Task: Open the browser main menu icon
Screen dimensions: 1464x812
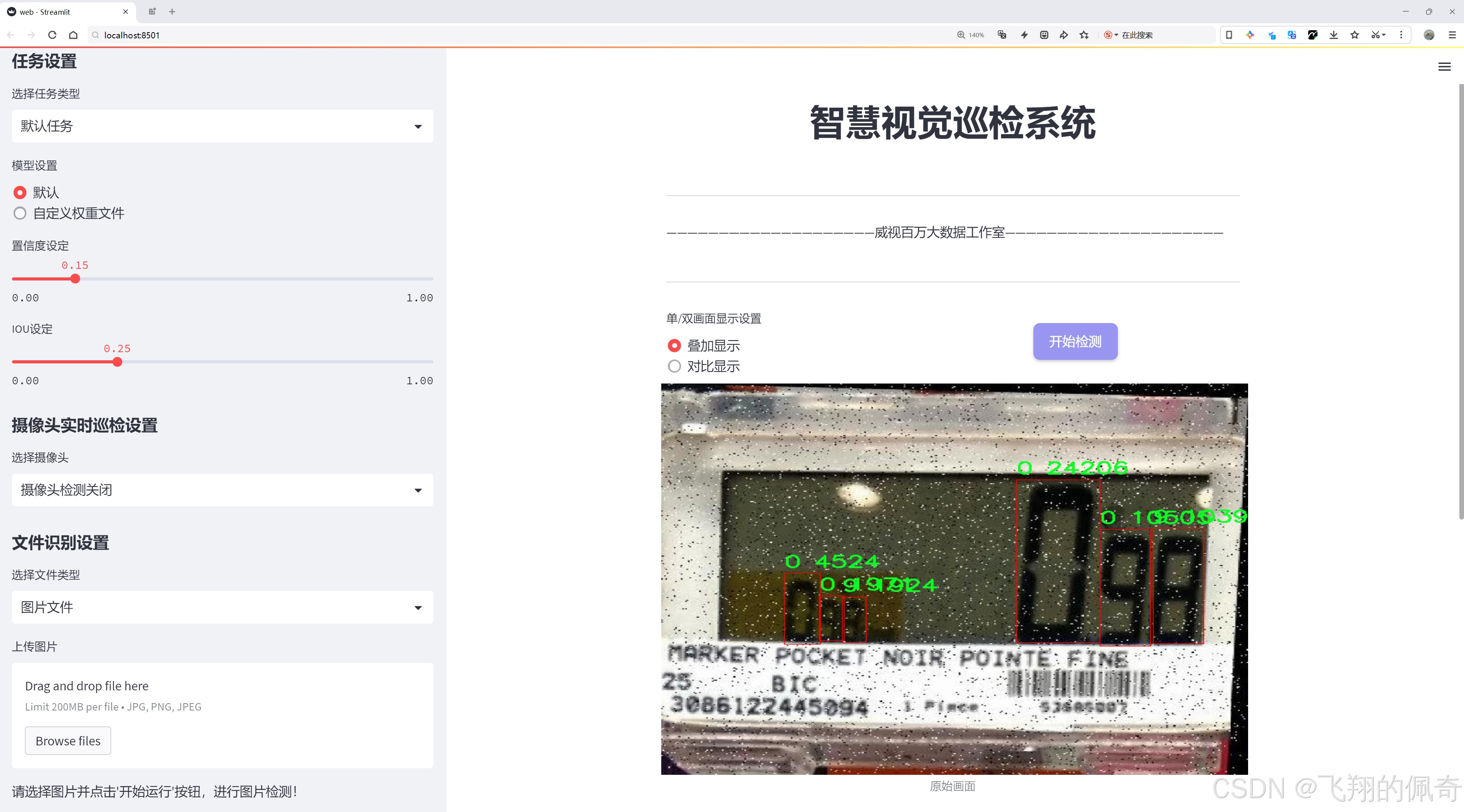Action: [x=1452, y=35]
